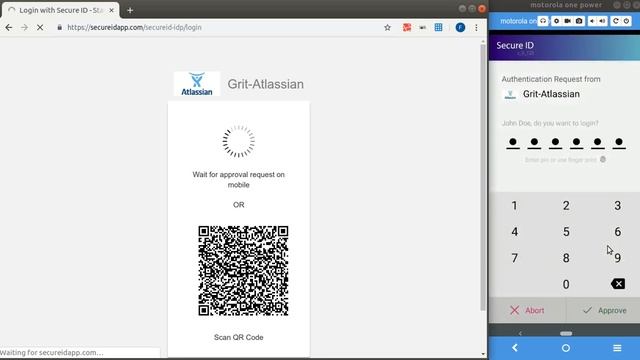Take a screenshot with the camera icon
640x360 pixels.
click(579, 21)
